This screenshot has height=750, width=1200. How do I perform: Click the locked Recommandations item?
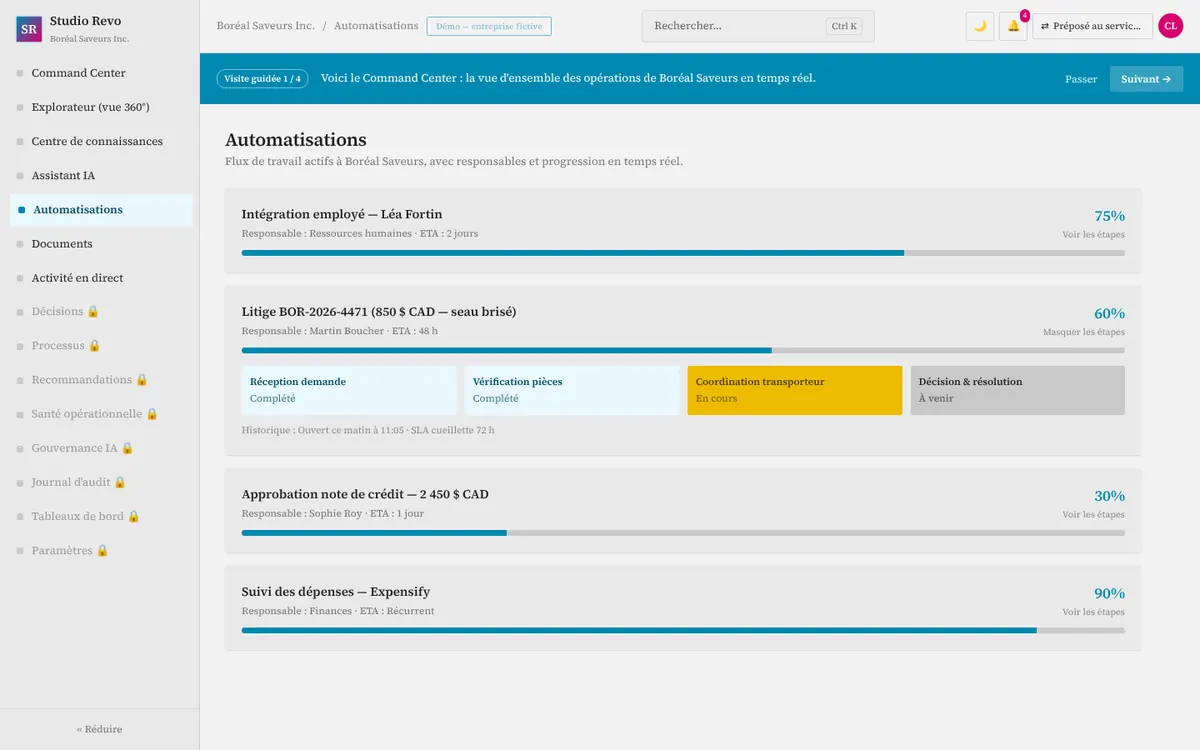100,380
